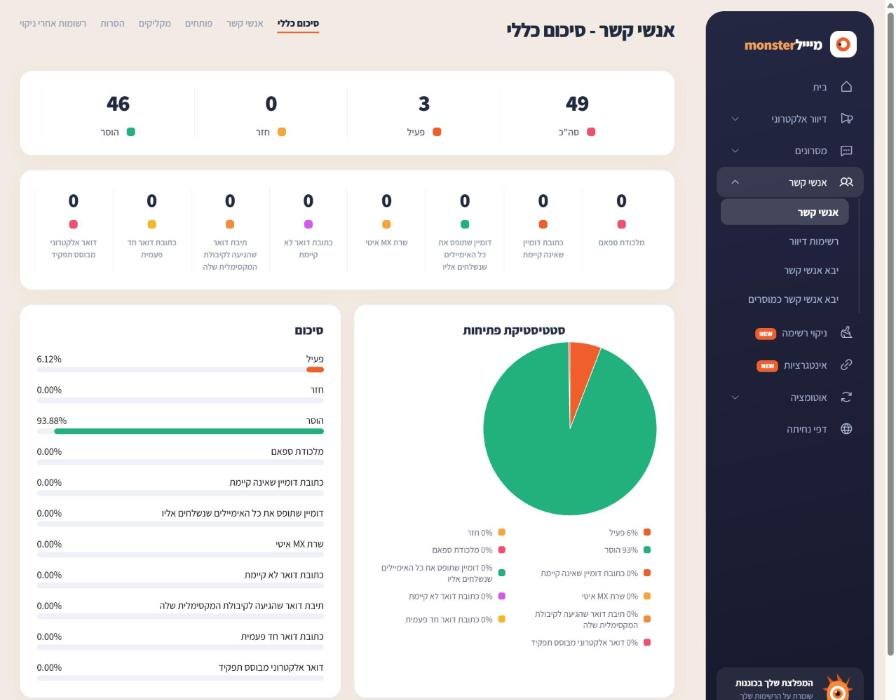
Task: Click the purple dot above כתובת דואר לא קיימת
Action: click(308, 224)
